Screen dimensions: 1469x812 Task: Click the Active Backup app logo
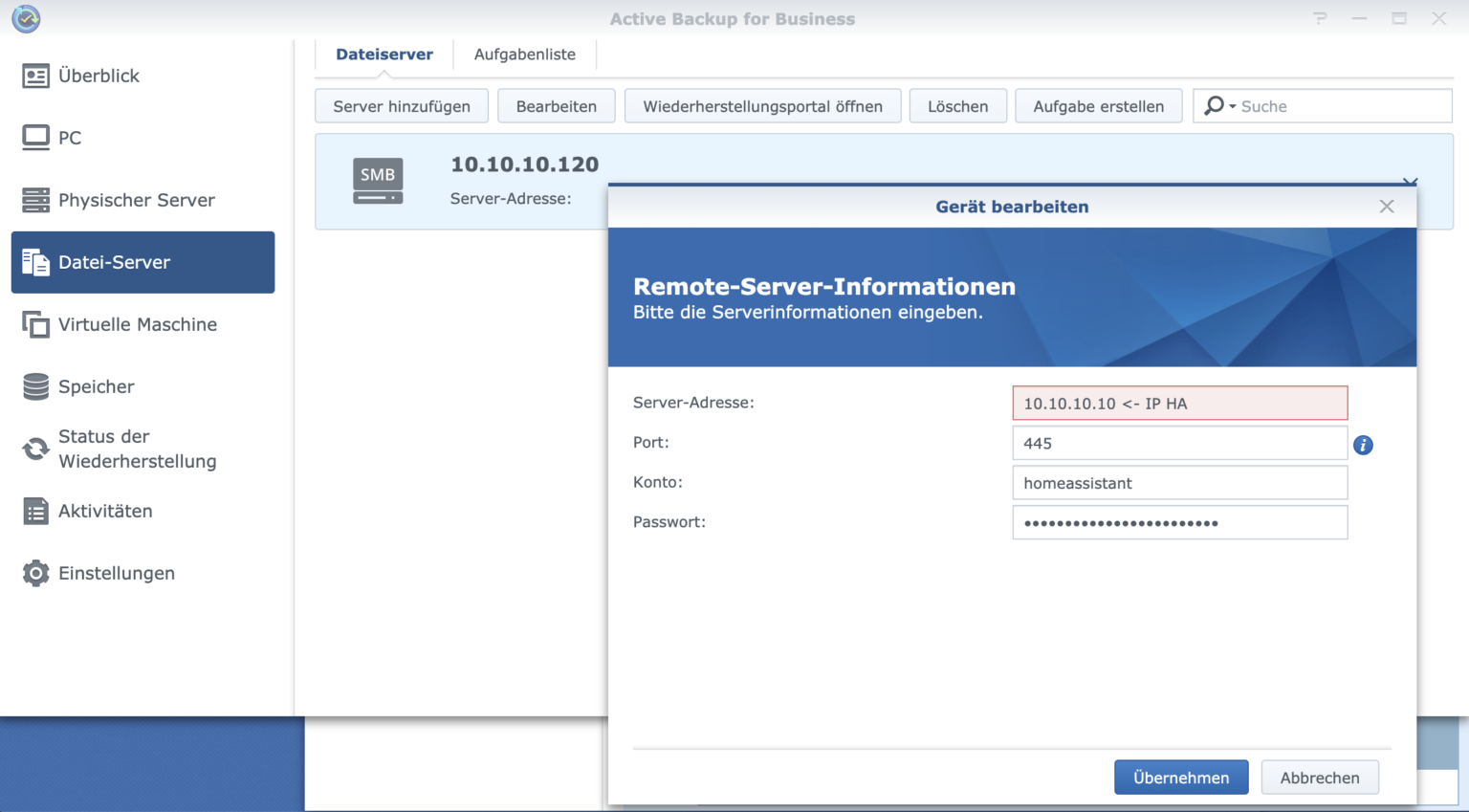tap(26, 18)
